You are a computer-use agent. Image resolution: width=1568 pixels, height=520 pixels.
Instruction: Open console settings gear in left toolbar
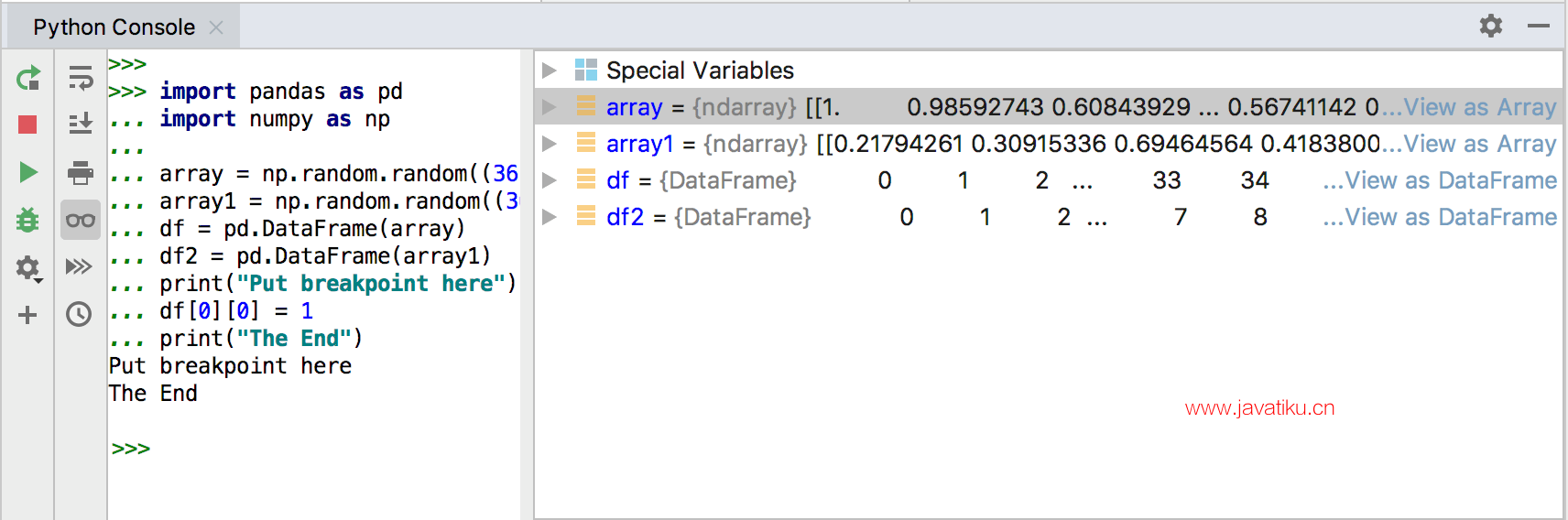pyautogui.click(x=27, y=267)
